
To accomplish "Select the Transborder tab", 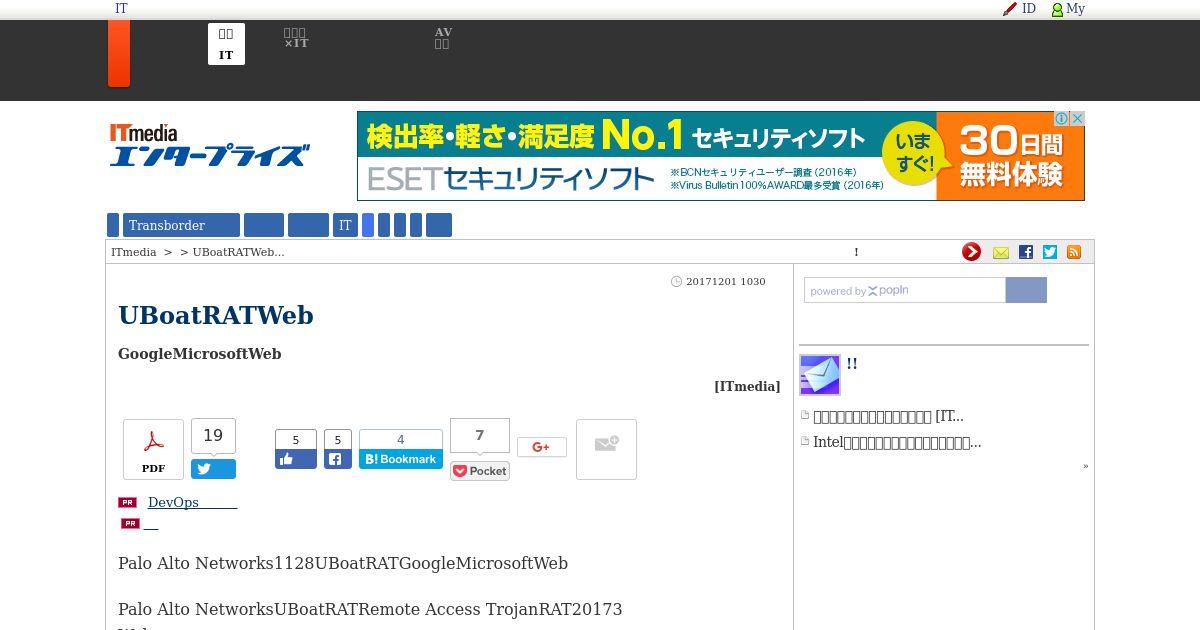I will pyautogui.click(x=181, y=225).
